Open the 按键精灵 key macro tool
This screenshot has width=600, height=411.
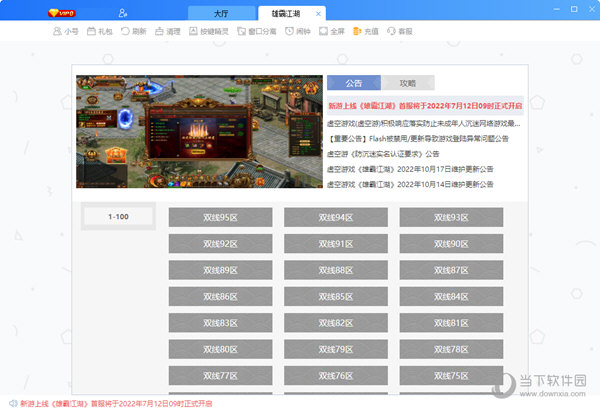pyautogui.click(x=209, y=31)
